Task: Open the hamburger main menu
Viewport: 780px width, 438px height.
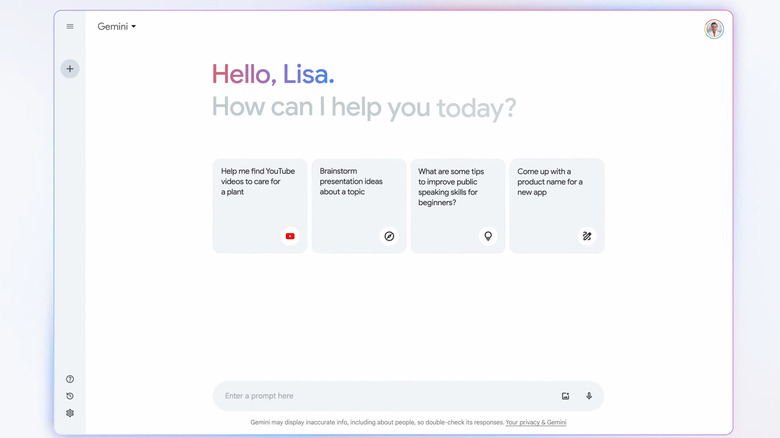Action: pyautogui.click(x=70, y=27)
